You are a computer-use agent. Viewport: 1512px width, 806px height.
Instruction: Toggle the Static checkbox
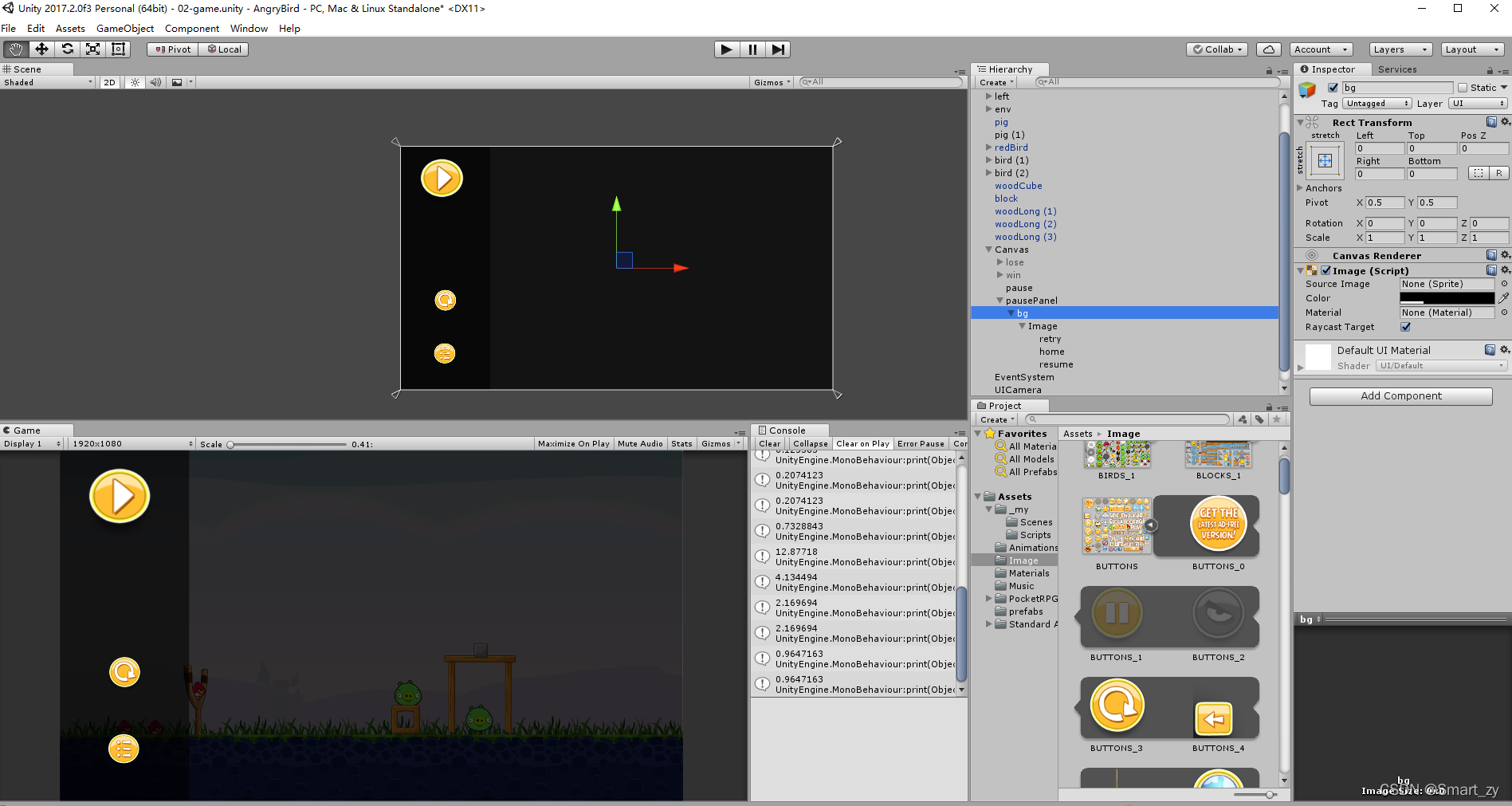pos(1462,88)
